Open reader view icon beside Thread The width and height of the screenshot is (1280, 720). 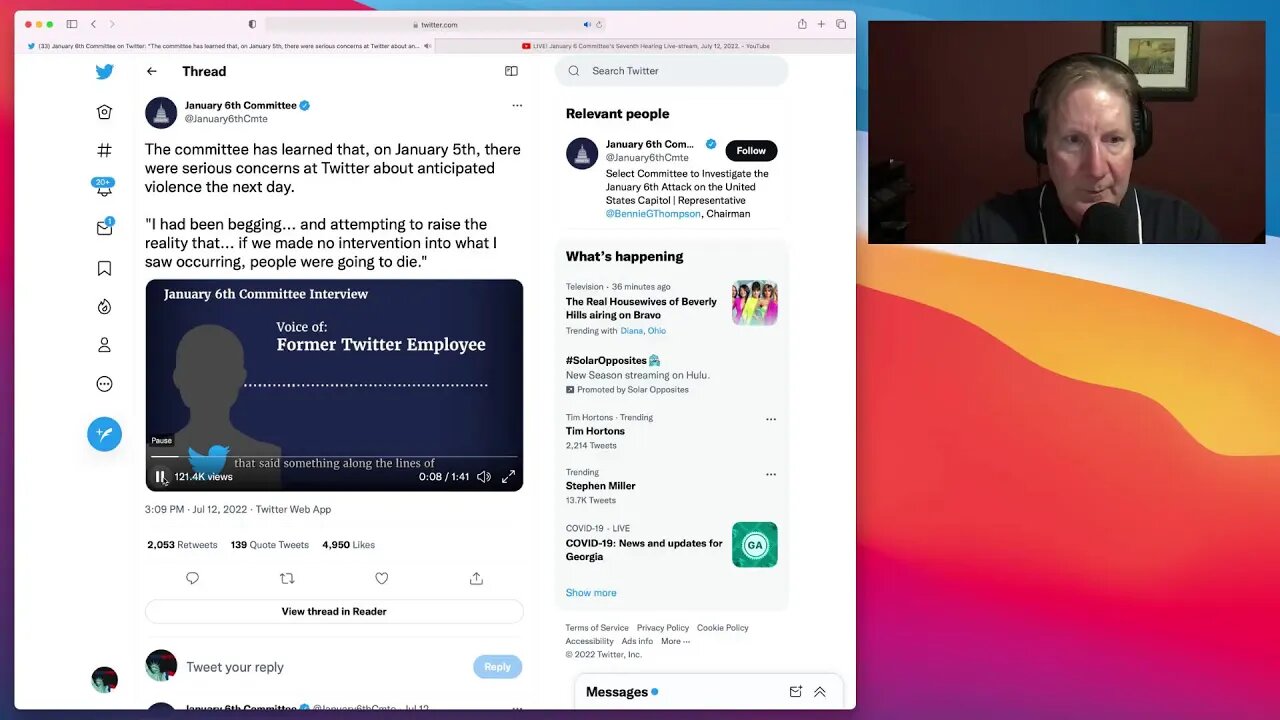[511, 71]
